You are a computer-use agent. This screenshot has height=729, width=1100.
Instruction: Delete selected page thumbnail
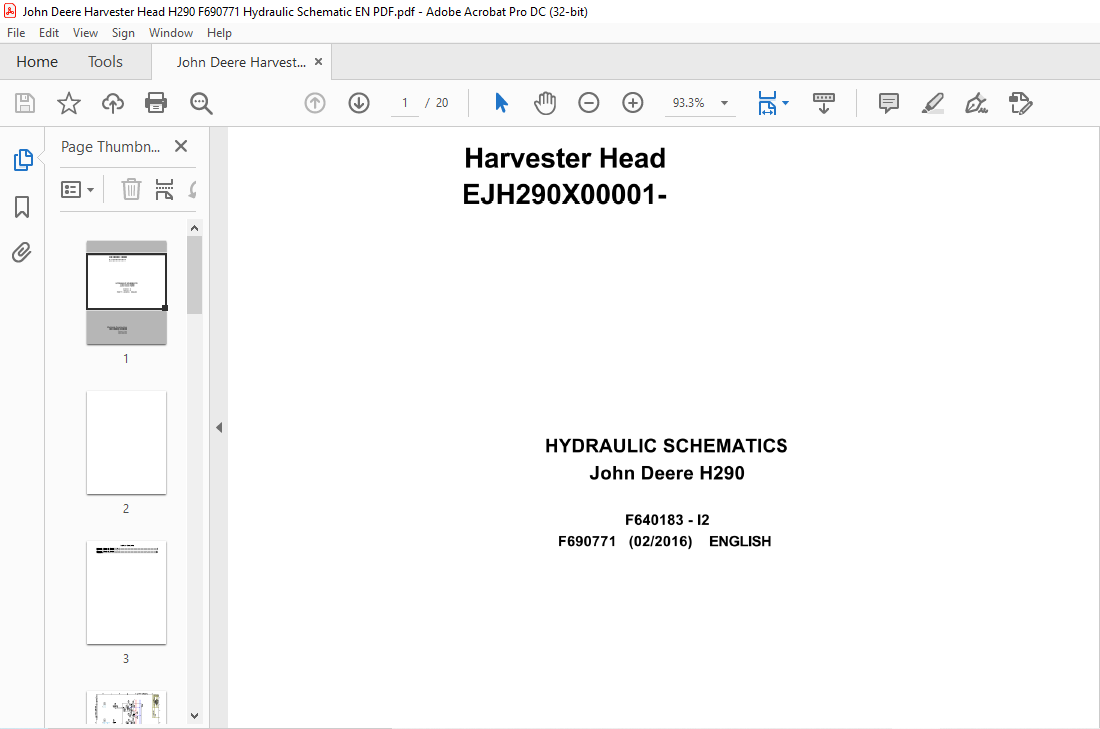pyautogui.click(x=131, y=189)
